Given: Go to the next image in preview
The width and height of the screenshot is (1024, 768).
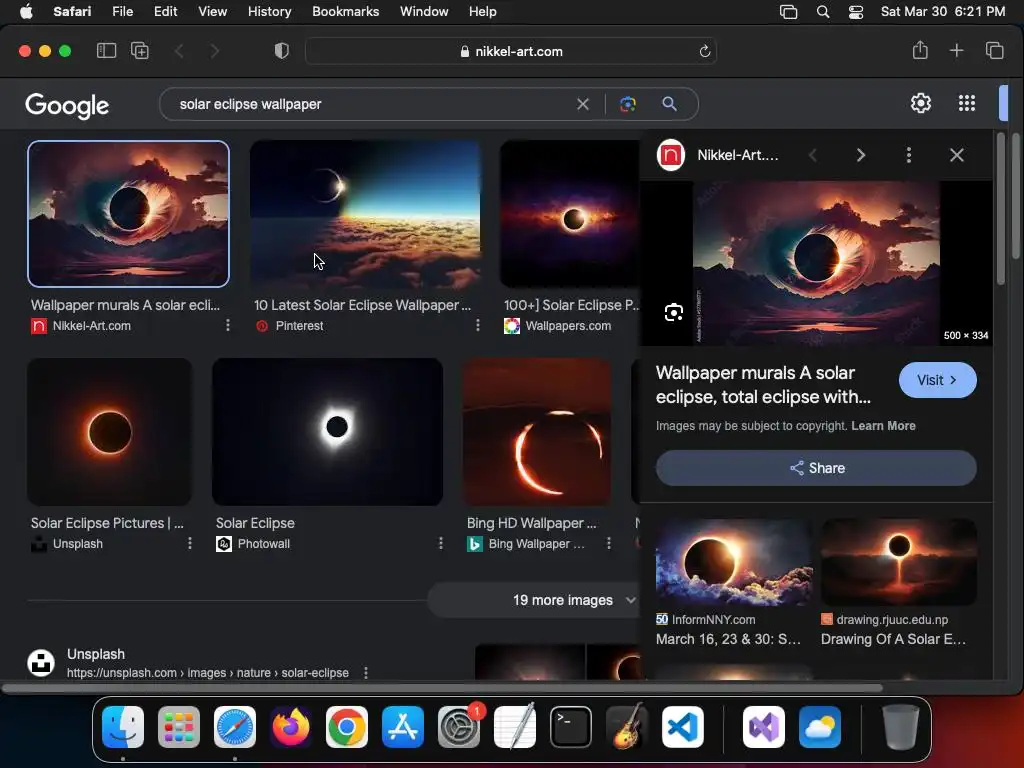Looking at the screenshot, I should [861, 155].
